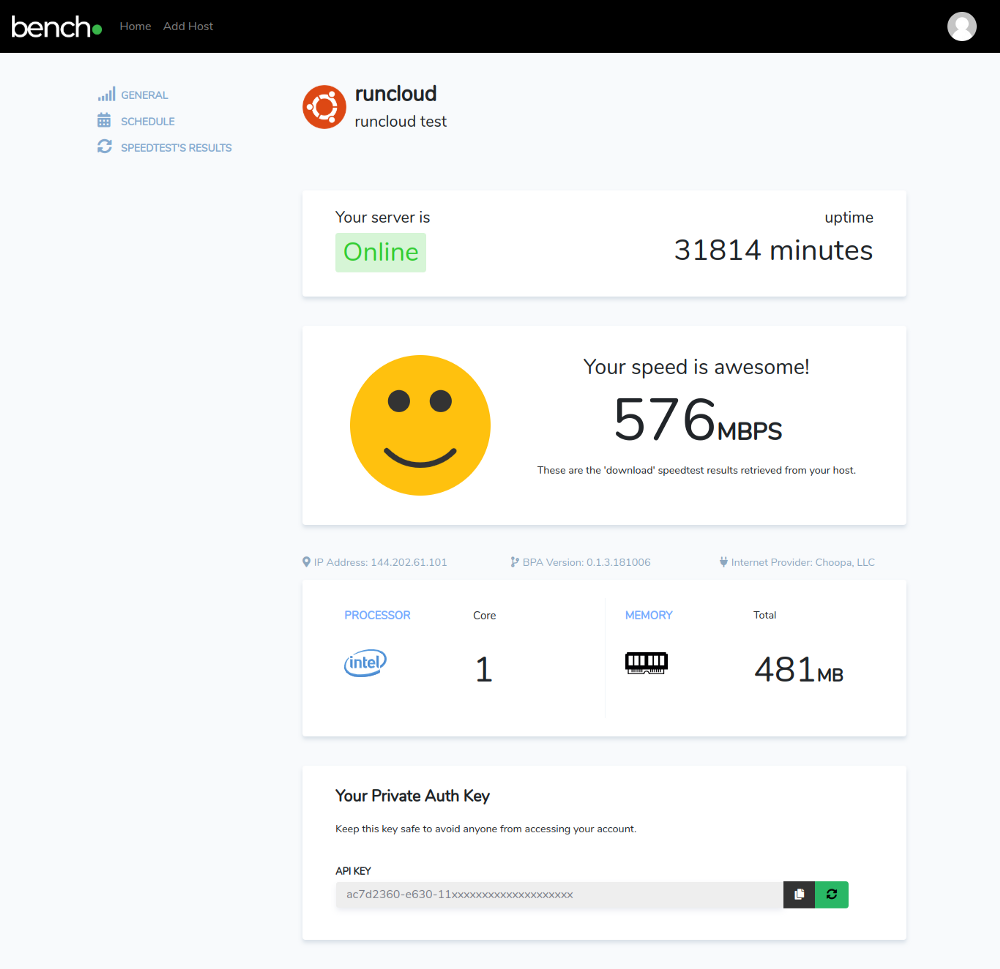Click the runcloud host name heading

pos(396,94)
